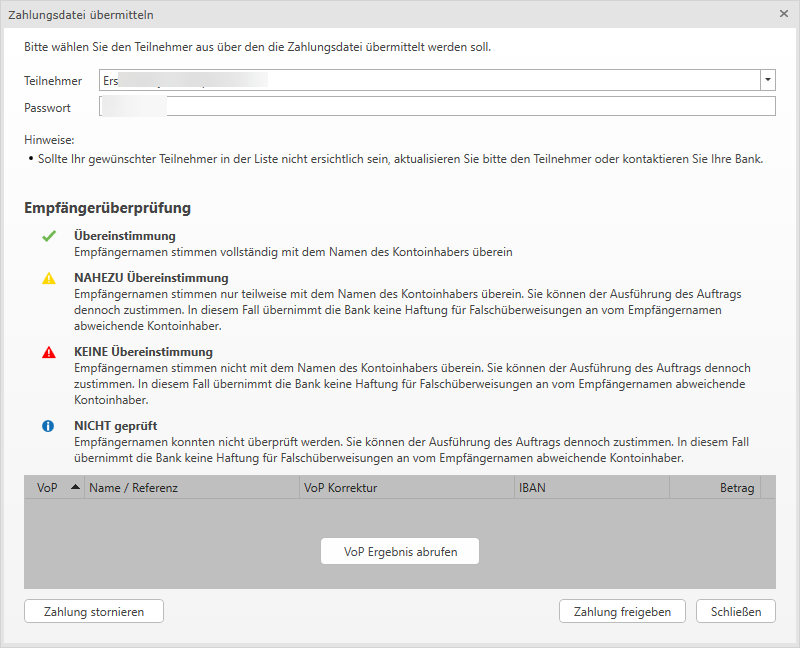Select the VoP column header
Image resolution: width=800 pixels, height=648 pixels.
tap(45, 487)
